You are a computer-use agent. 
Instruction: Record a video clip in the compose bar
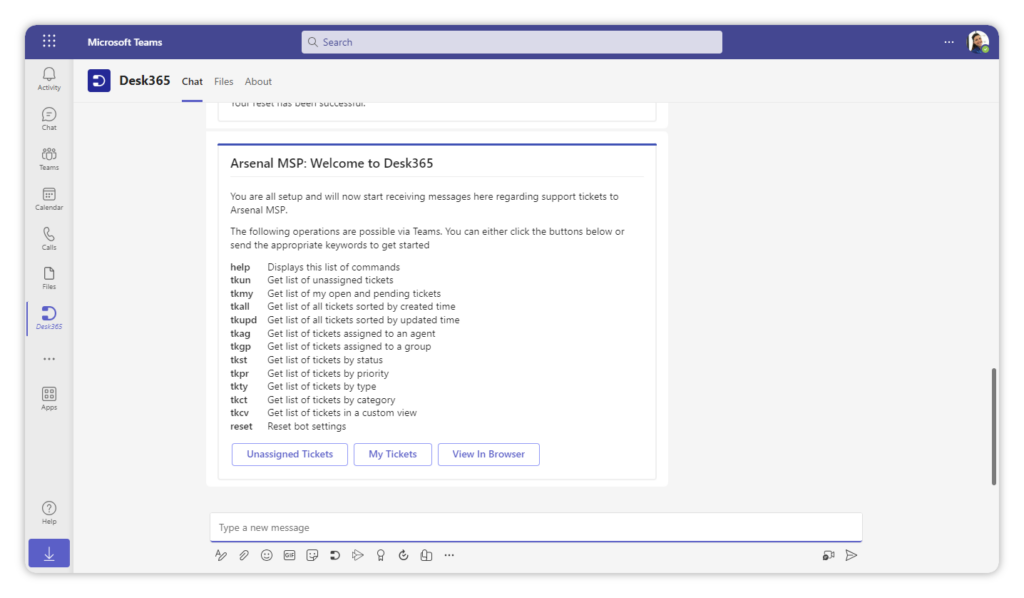coord(828,555)
